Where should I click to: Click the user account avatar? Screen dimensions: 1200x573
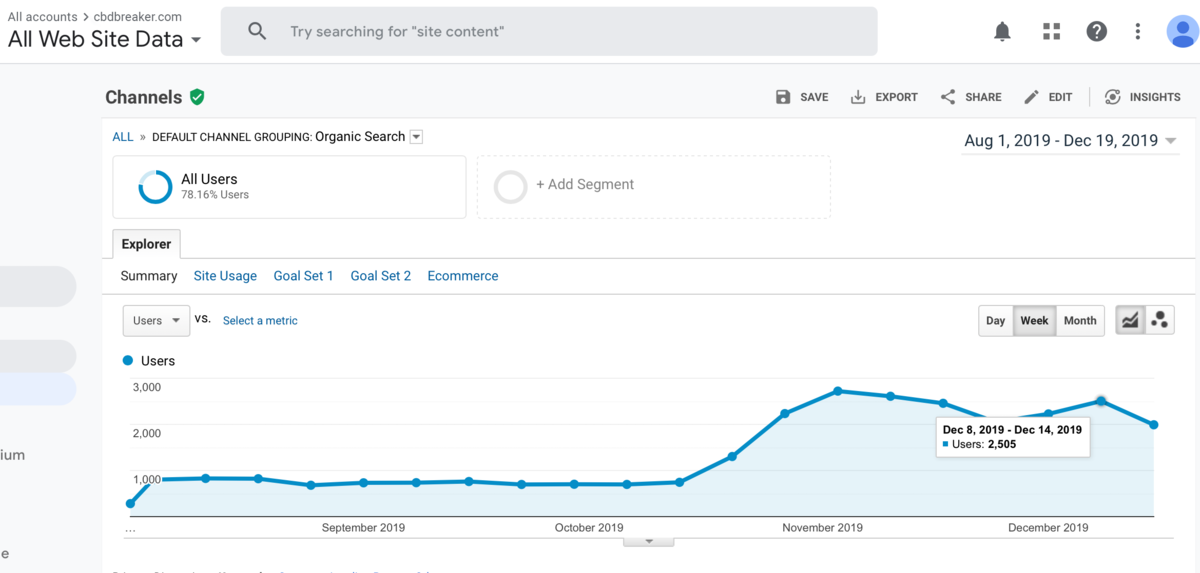(1182, 32)
